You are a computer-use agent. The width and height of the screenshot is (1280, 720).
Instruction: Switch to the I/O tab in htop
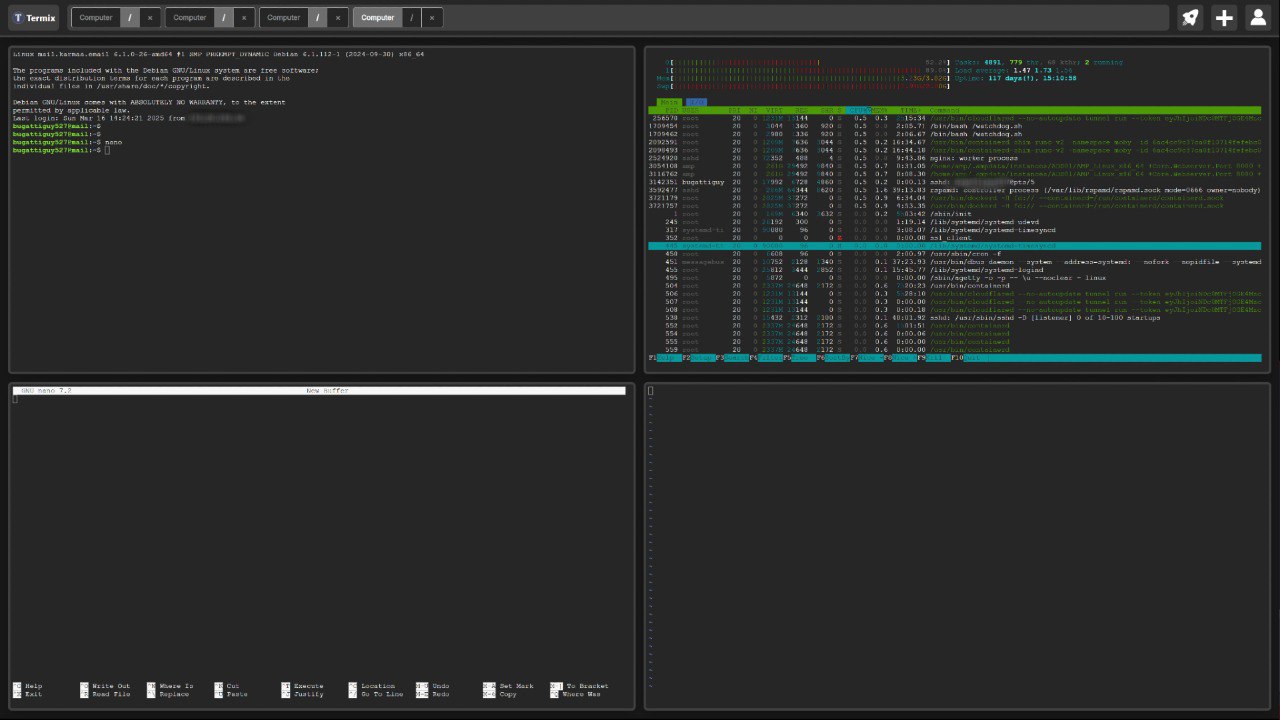[695, 102]
